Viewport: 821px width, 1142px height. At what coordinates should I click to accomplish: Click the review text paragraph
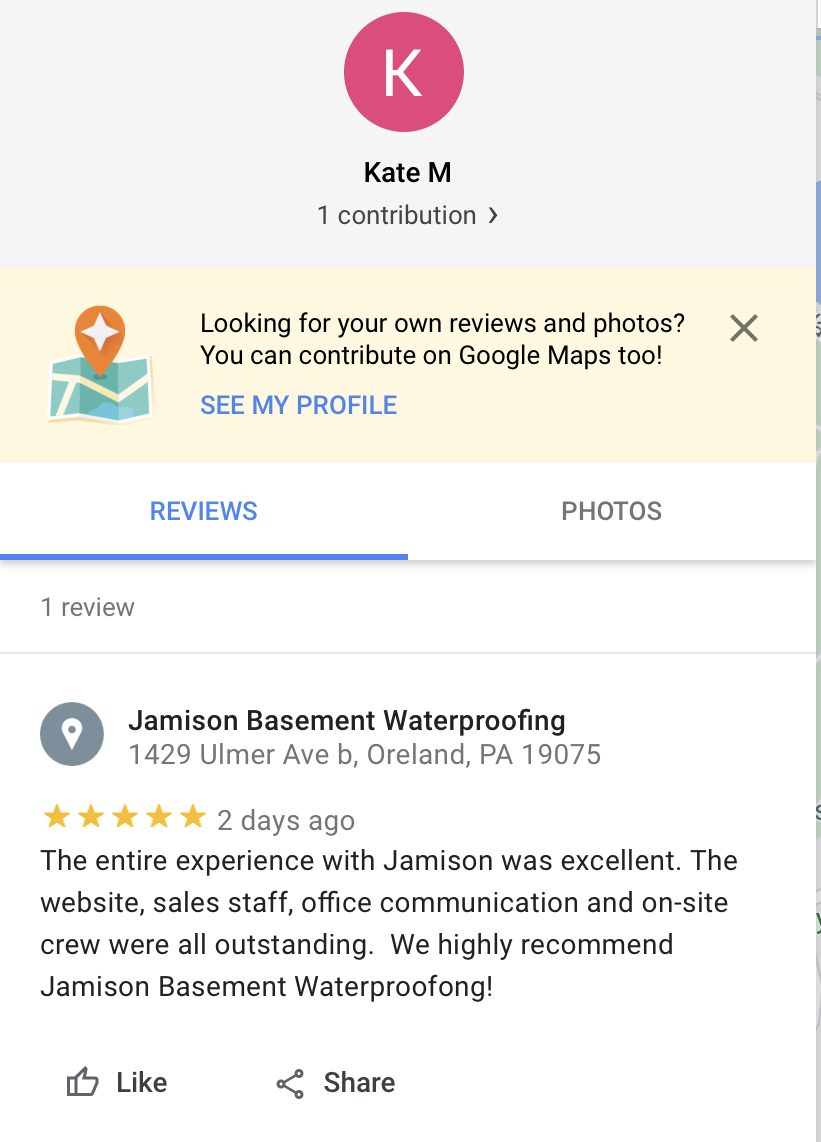tap(389, 924)
